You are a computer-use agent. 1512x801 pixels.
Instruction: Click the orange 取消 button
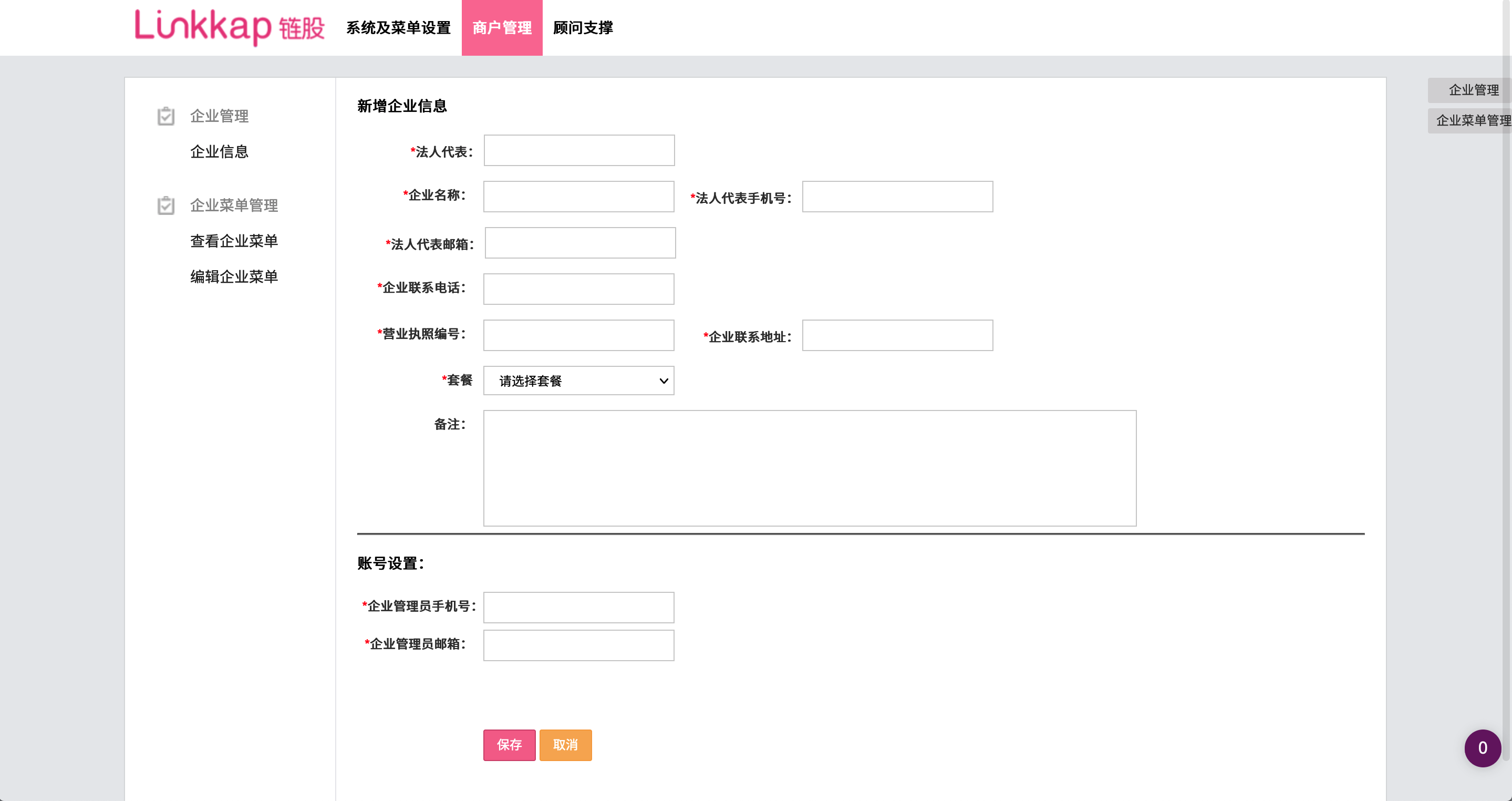pos(566,745)
